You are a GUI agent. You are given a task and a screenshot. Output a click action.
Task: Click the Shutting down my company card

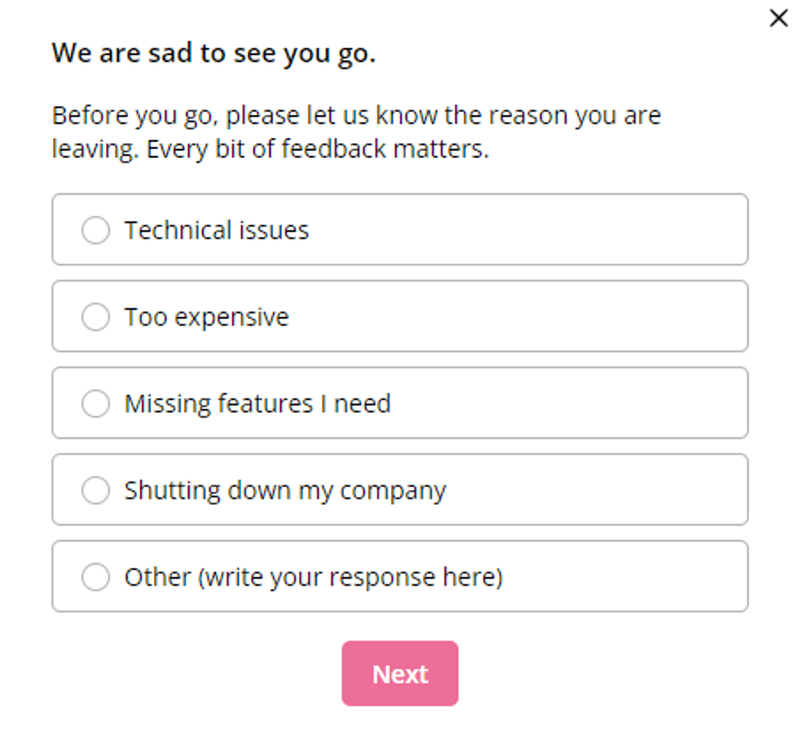coord(400,490)
